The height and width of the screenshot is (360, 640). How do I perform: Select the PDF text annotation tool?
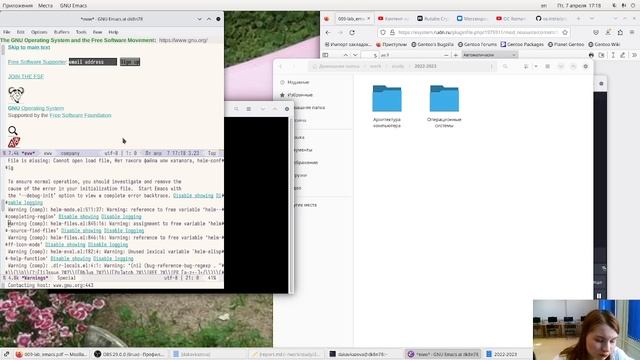(x=613, y=55)
